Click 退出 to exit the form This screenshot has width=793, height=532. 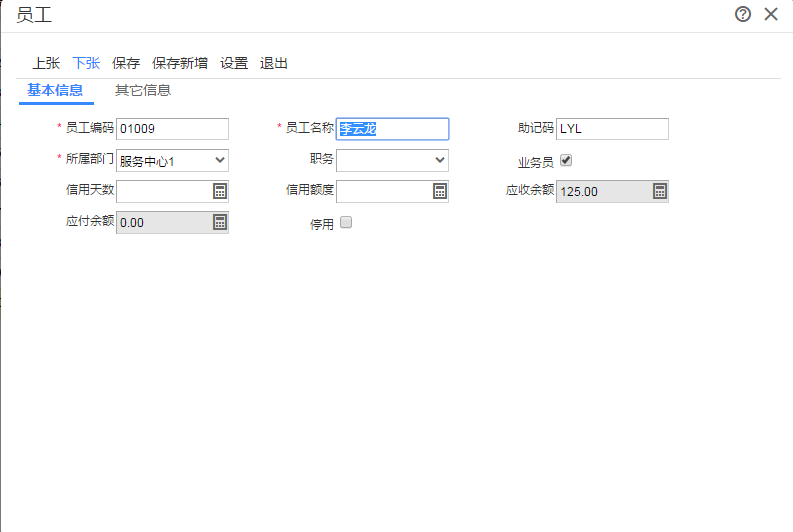coord(274,63)
